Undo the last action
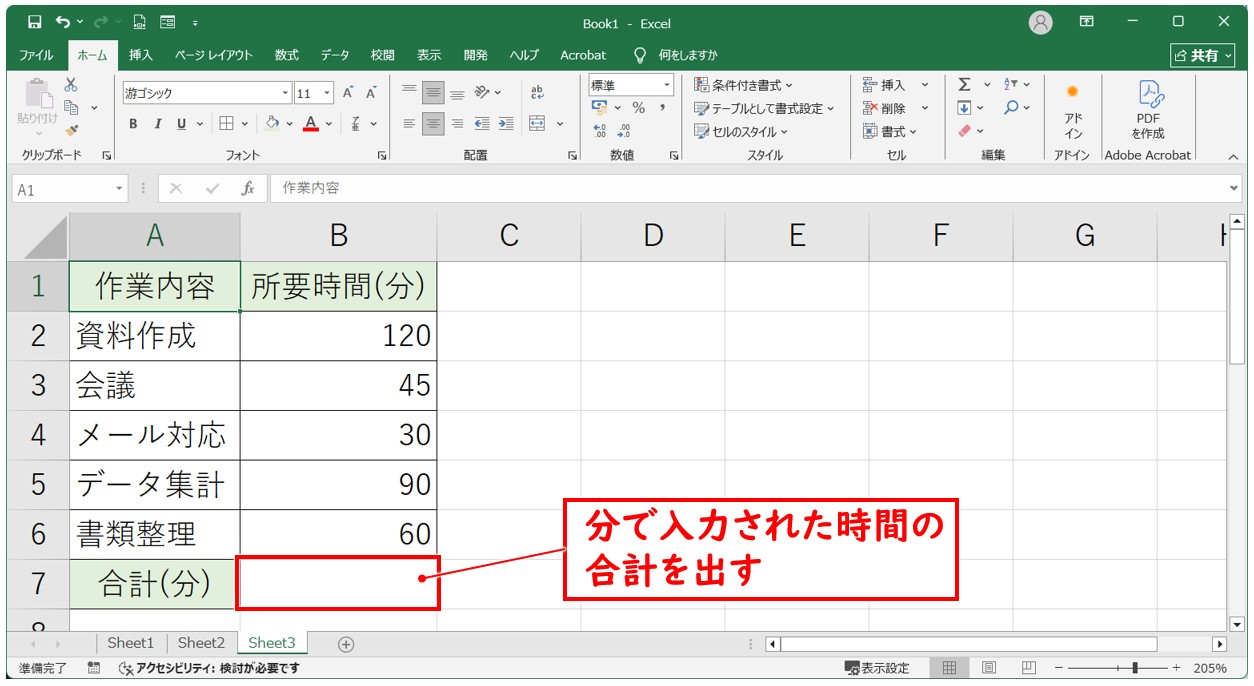The height and width of the screenshot is (686, 1254). [x=63, y=22]
